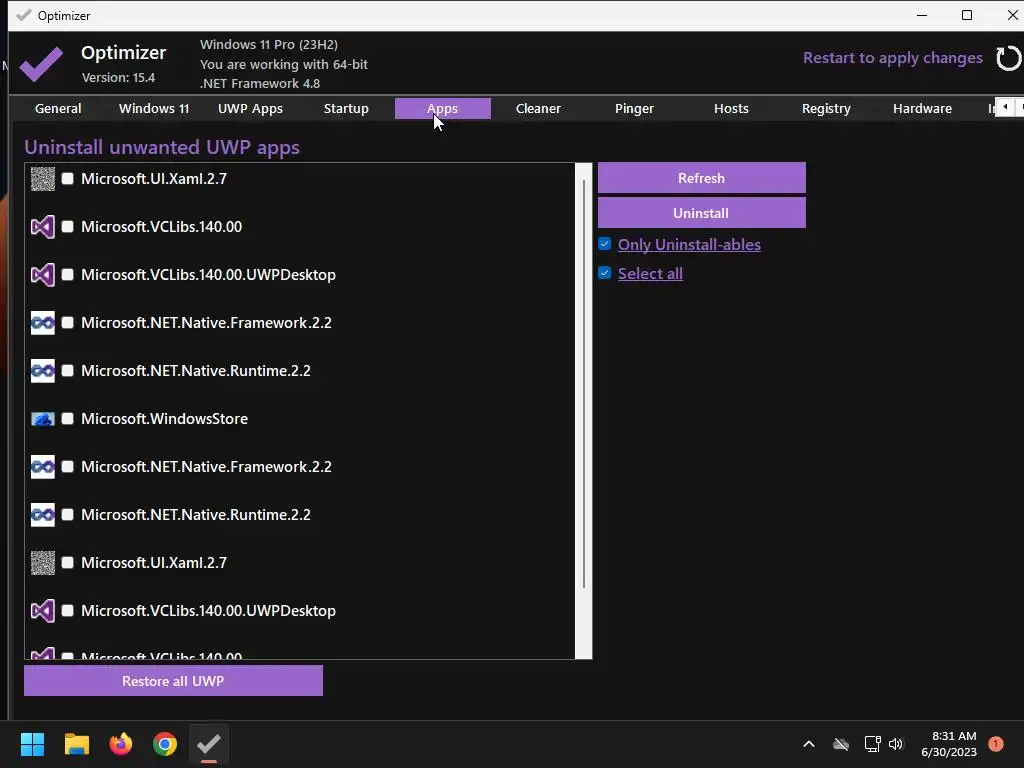Click the Refresh button
1024x768 pixels.
[x=701, y=178]
